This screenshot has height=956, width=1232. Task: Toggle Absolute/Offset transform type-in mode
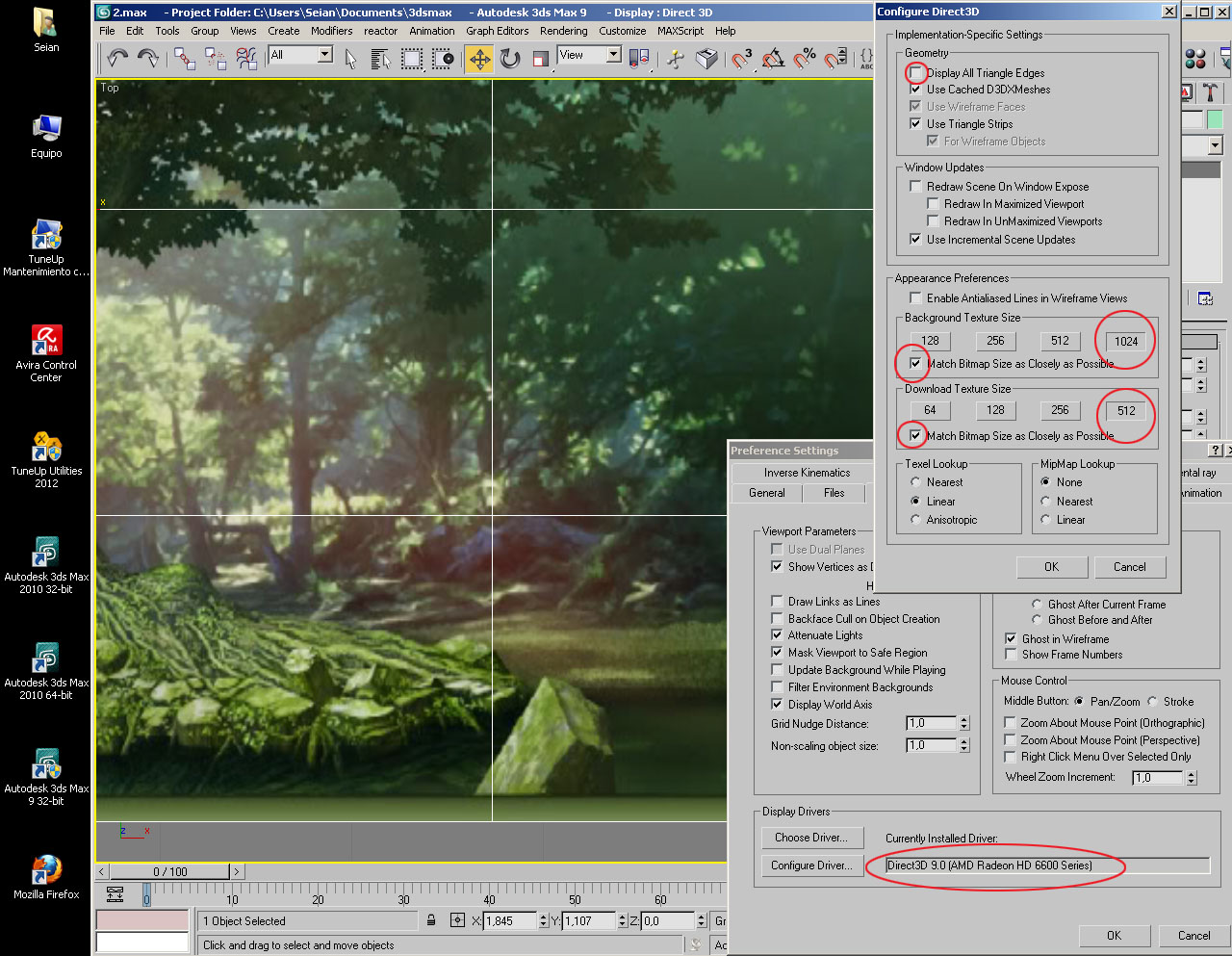(457, 920)
